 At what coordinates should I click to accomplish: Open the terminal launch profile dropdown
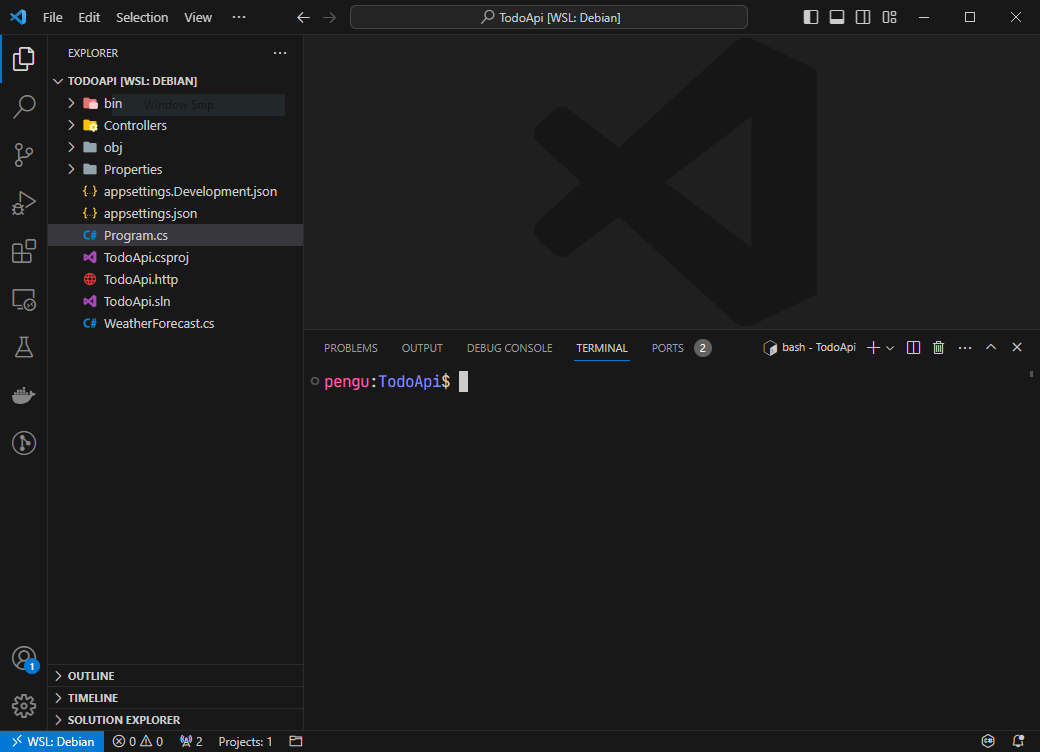tap(891, 347)
